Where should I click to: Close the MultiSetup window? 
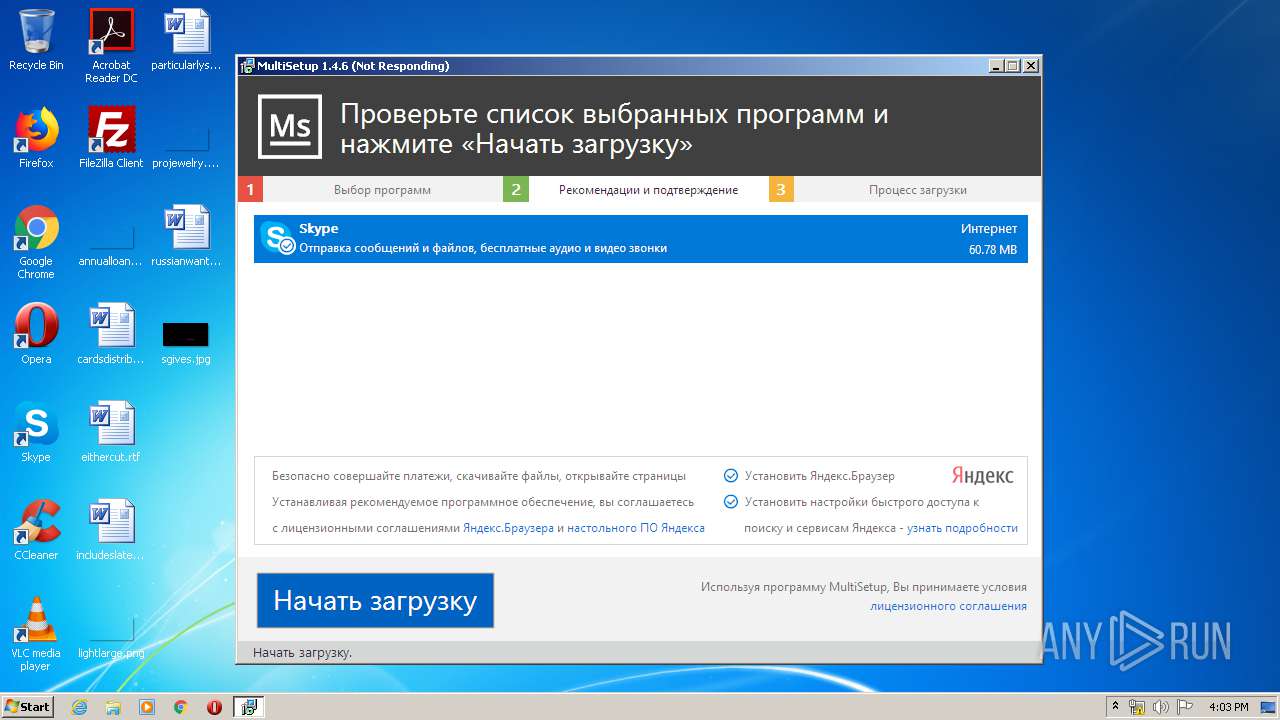1031,66
